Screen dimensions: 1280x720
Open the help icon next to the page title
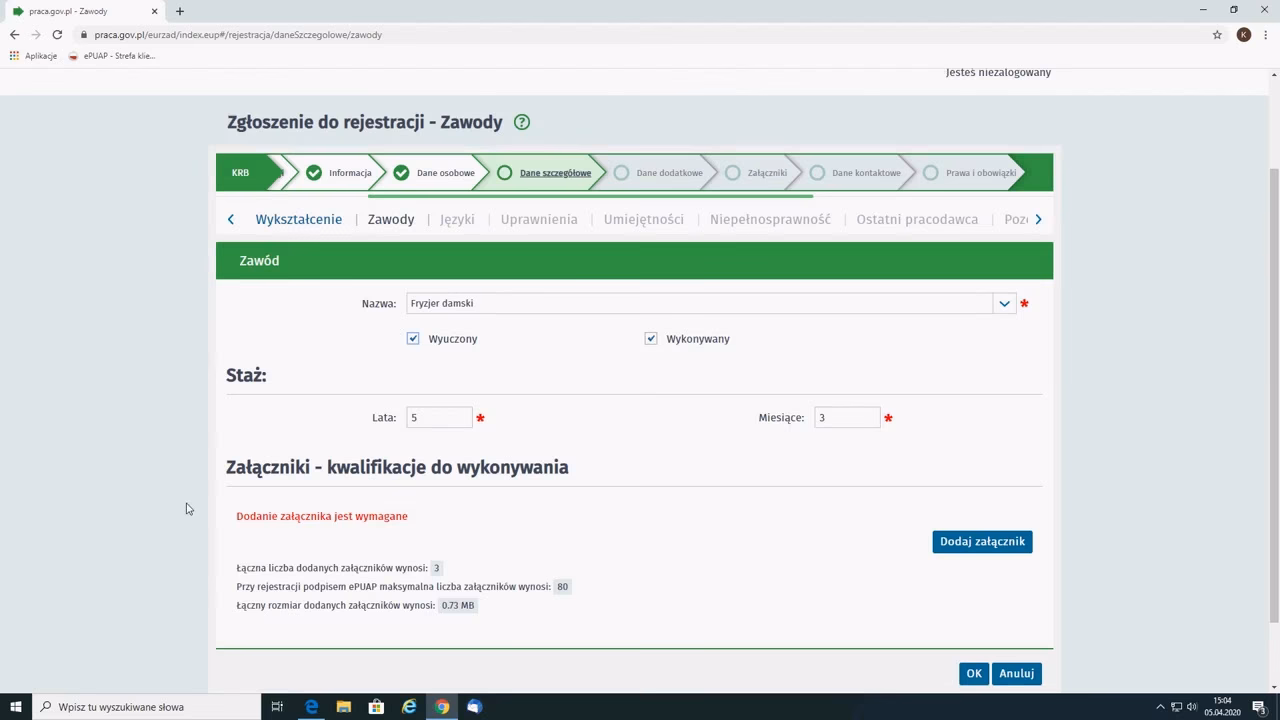(x=521, y=122)
